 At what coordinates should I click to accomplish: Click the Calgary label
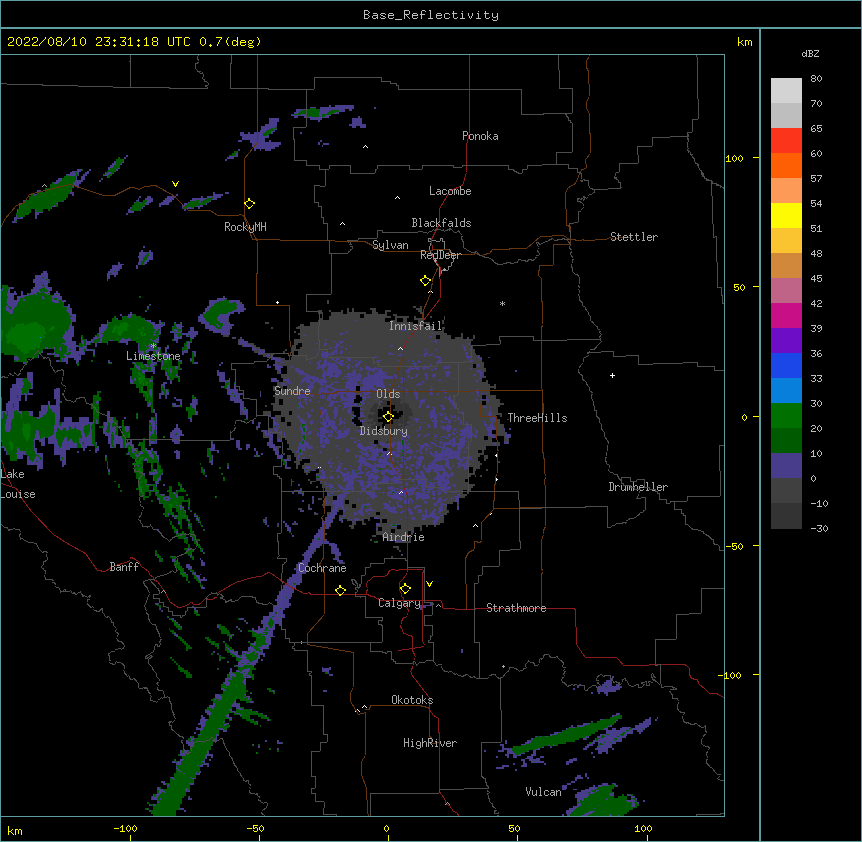(x=399, y=603)
